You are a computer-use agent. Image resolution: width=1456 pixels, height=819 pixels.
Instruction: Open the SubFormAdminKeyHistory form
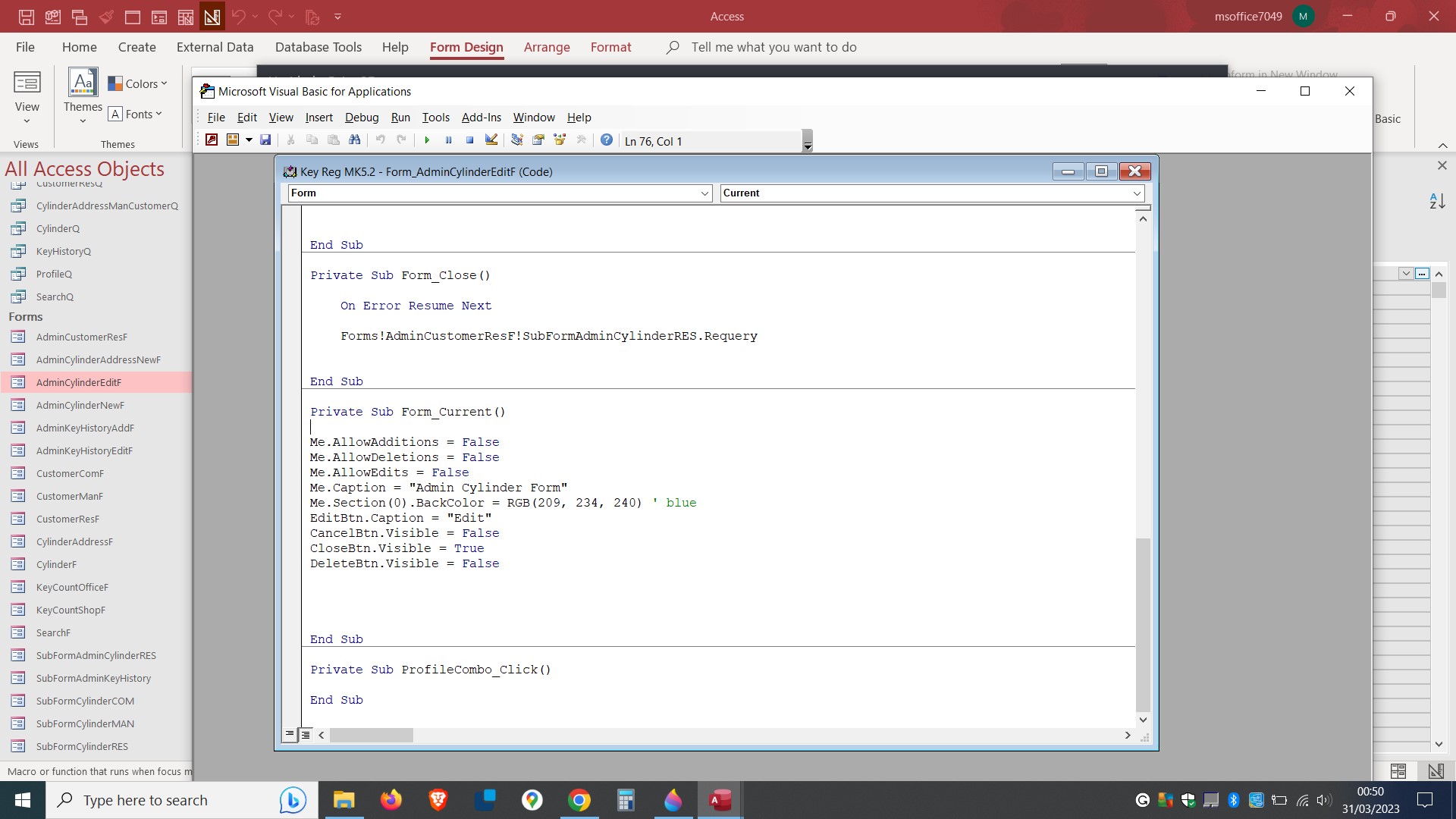coord(91,678)
